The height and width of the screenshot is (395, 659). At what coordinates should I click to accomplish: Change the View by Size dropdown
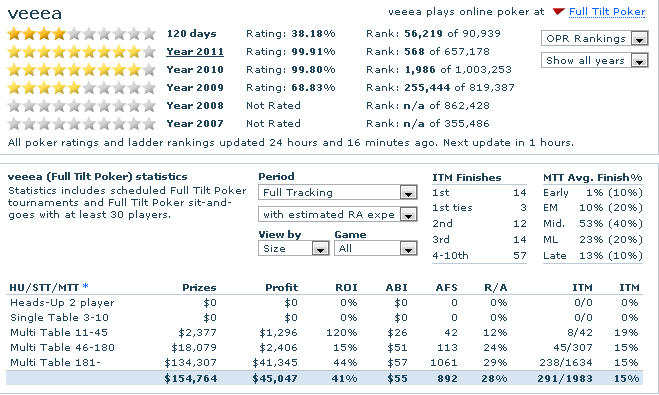tap(293, 248)
